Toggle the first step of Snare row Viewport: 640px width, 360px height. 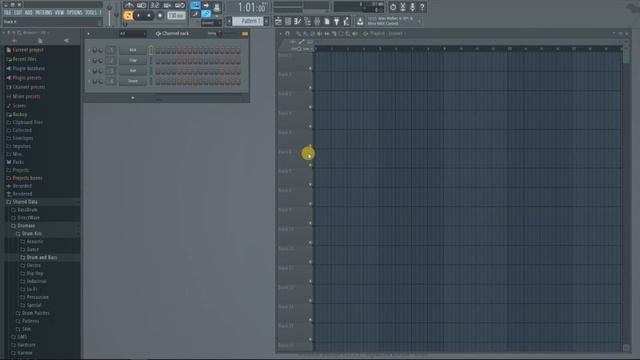click(158, 81)
